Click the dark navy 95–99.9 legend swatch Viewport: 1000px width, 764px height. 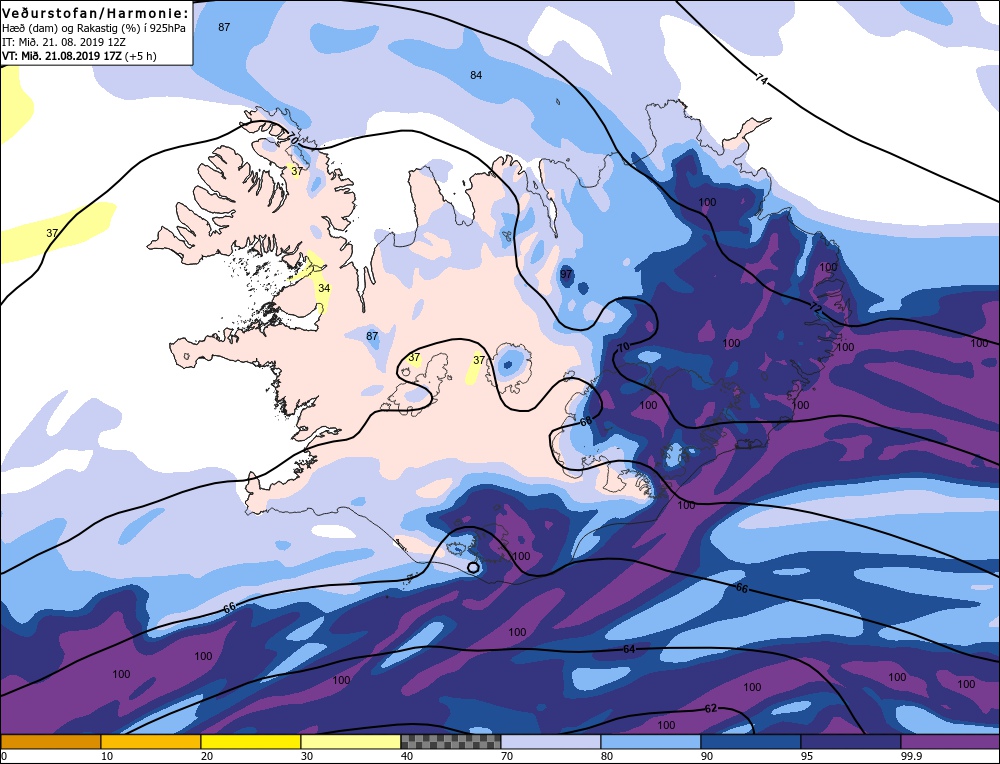tap(851, 741)
